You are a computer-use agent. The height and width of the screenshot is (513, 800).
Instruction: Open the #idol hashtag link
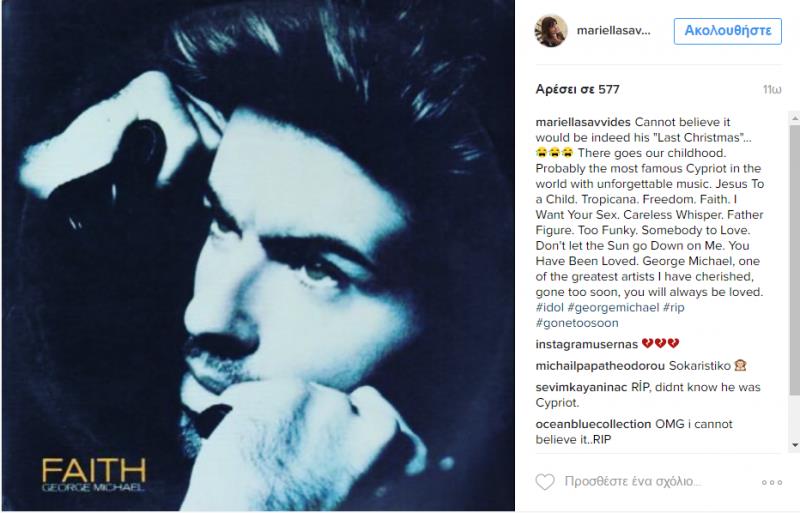(549, 307)
